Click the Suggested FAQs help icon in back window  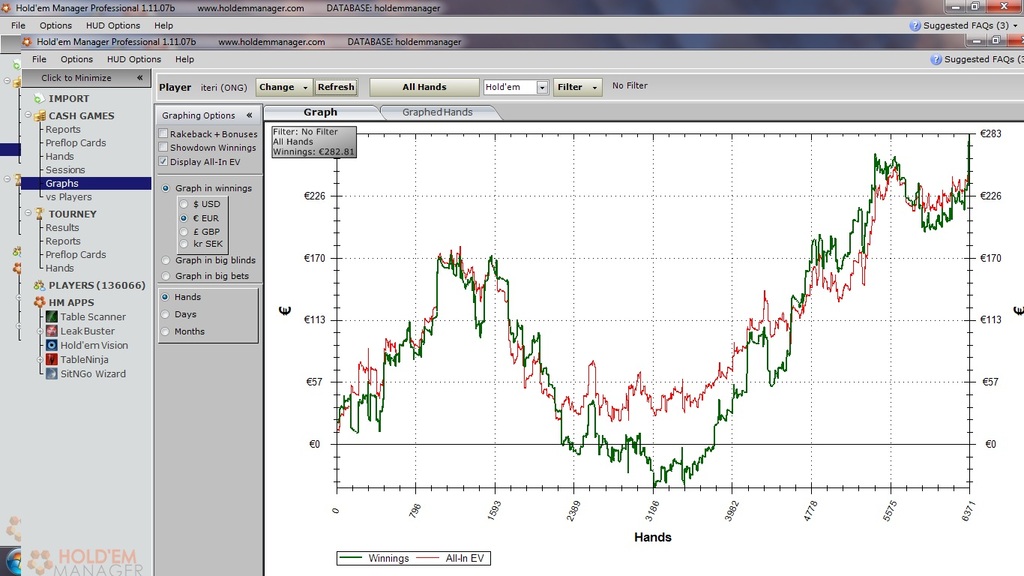point(915,25)
